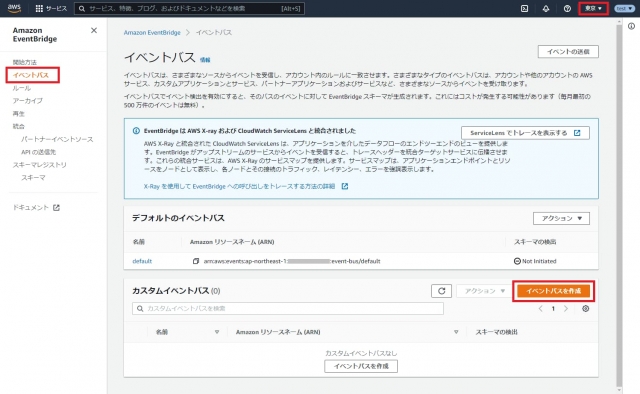Open the default event bus link
Screen dimensions: 640x394
[x=142, y=261]
